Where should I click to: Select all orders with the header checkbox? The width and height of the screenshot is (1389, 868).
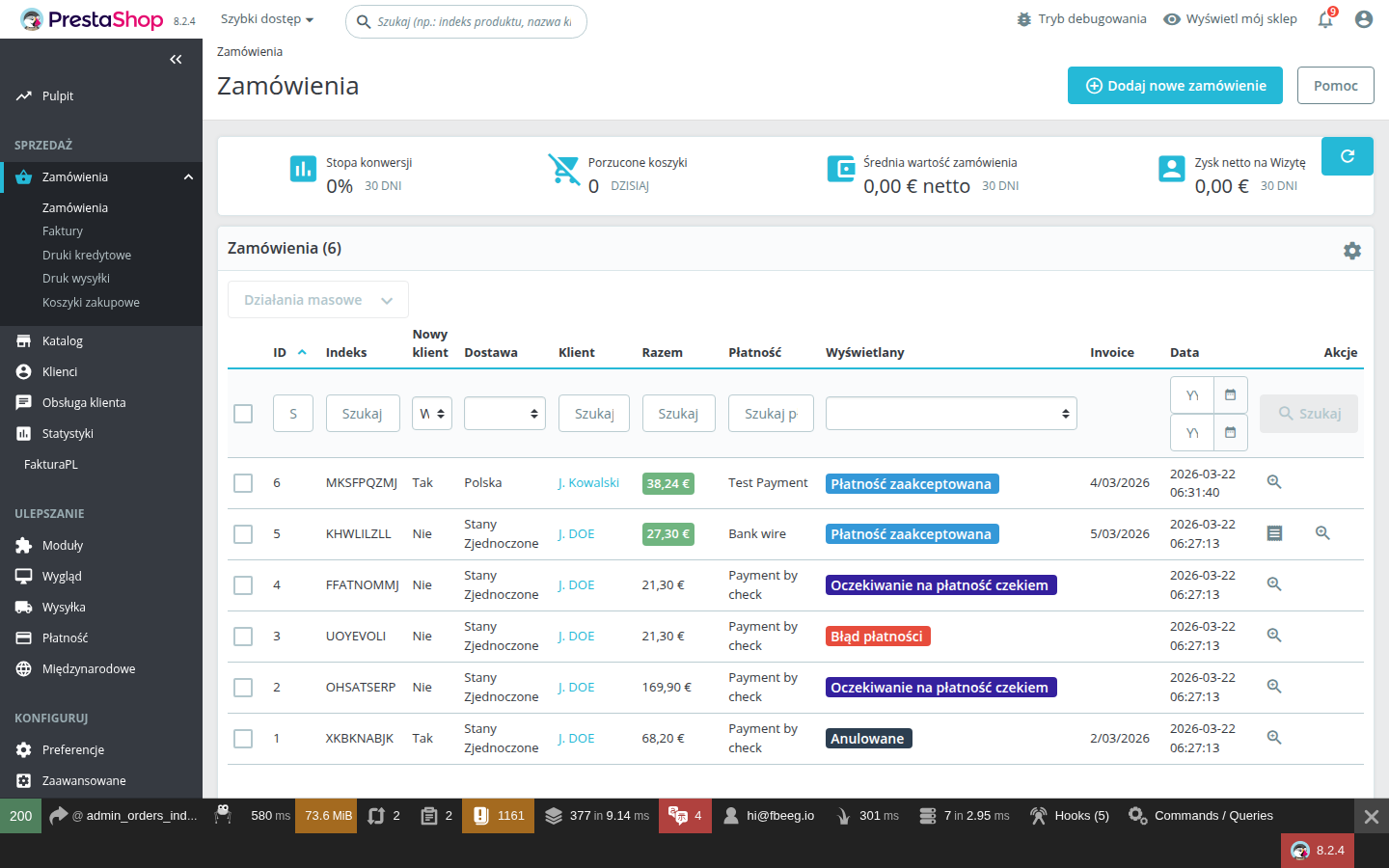[x=242, y=413]
